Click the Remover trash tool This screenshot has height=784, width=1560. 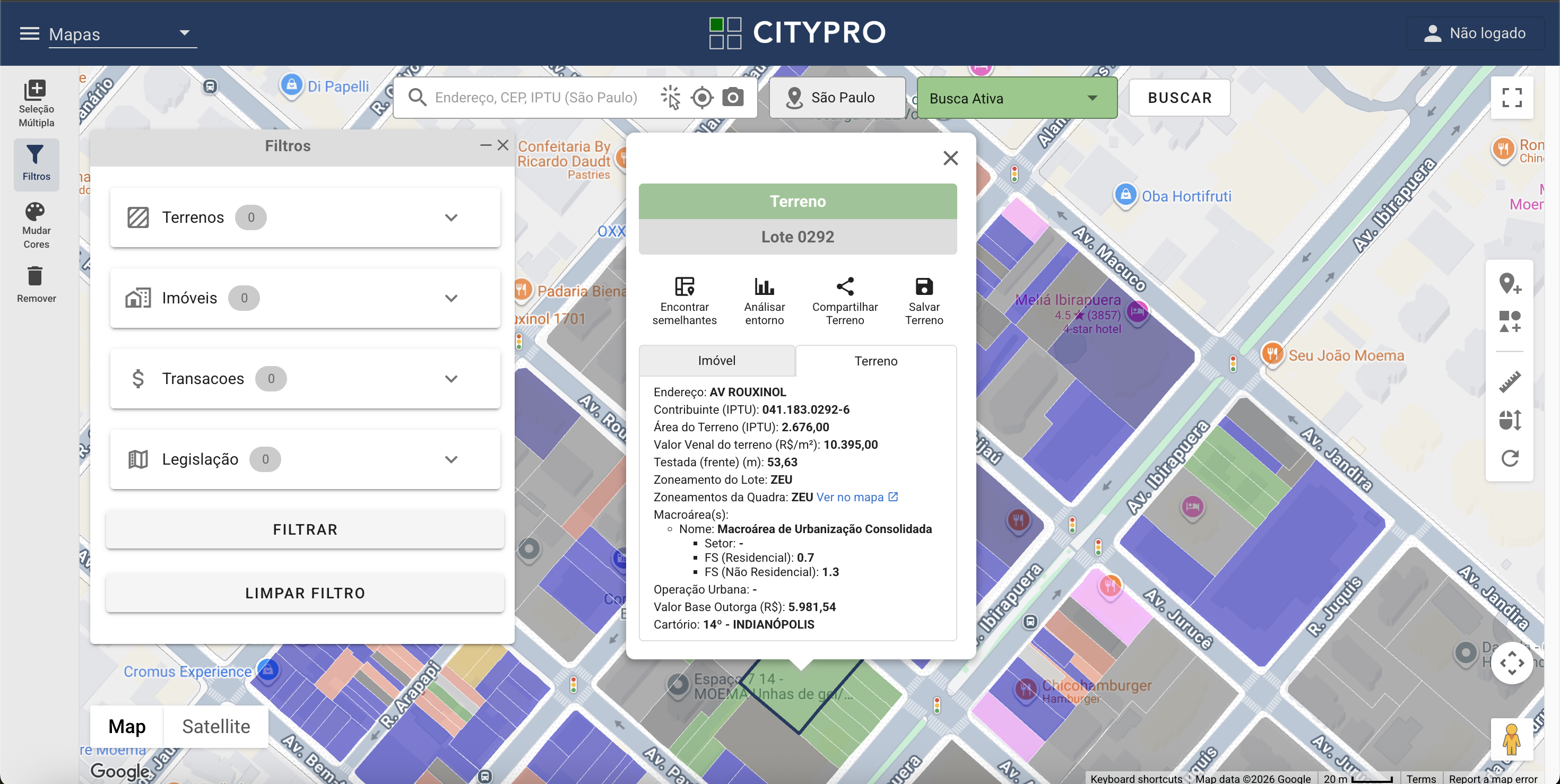[36, 284]
